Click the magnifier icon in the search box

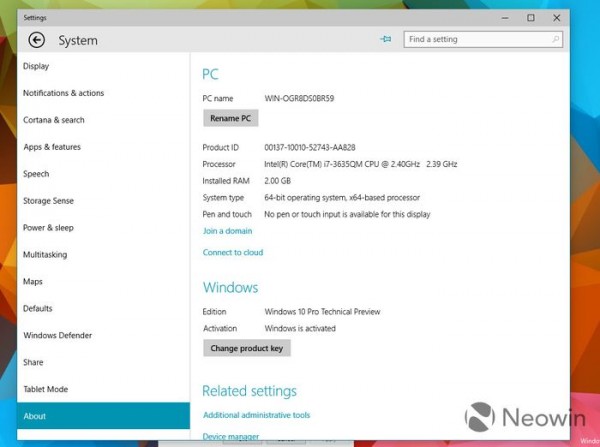click(x=556, y=39)
